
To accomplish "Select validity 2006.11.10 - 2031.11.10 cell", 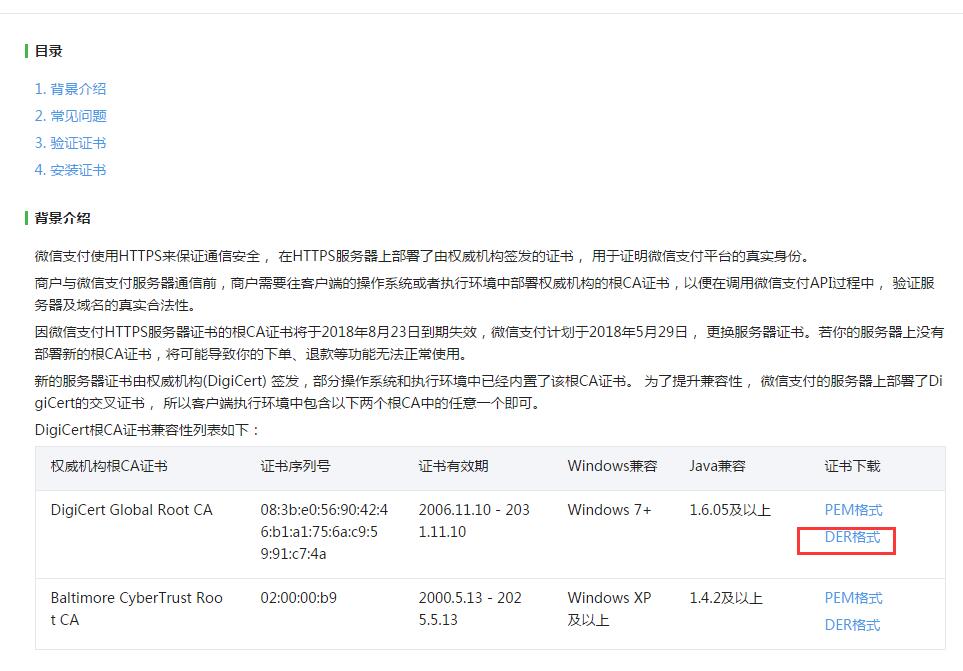I will [474, 521].
